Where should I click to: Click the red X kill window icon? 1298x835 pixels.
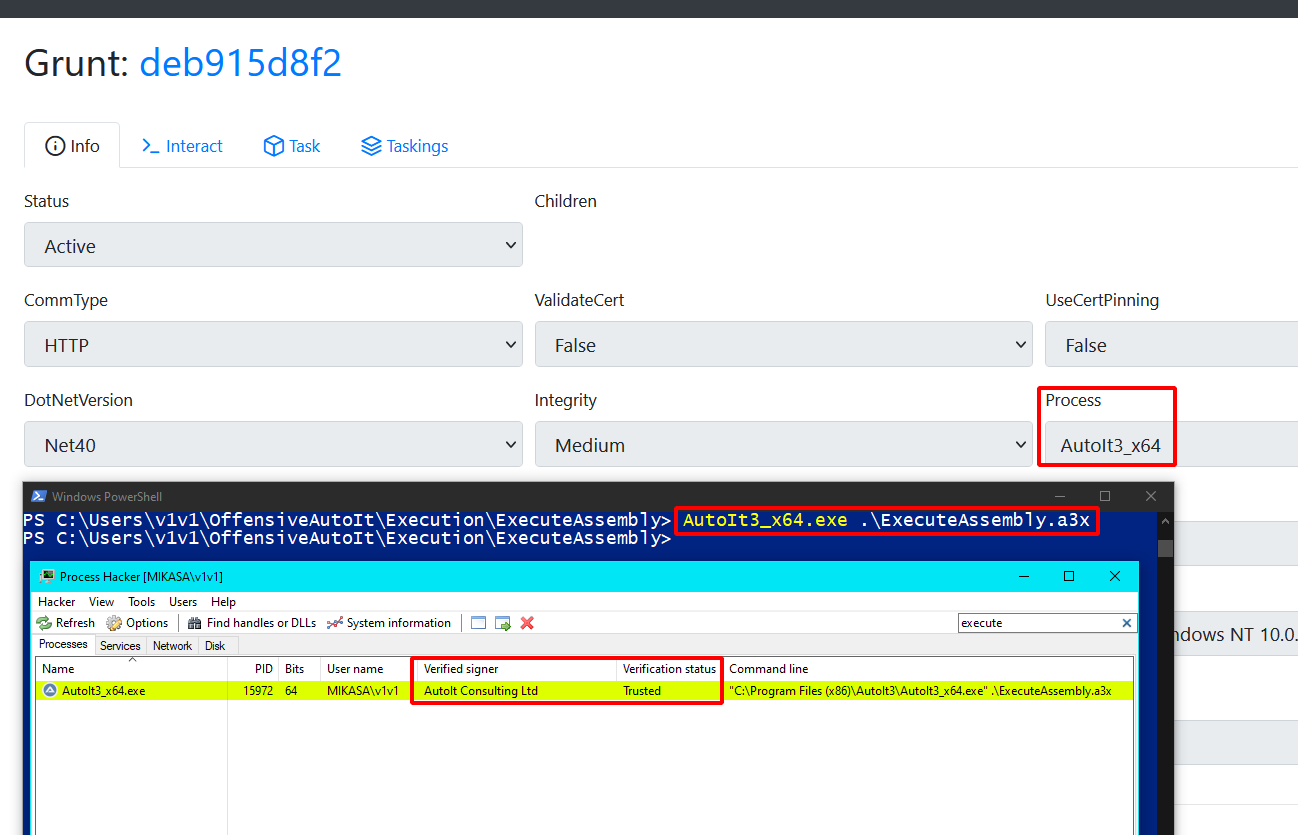pyautogui.click(x=527, y=623)
